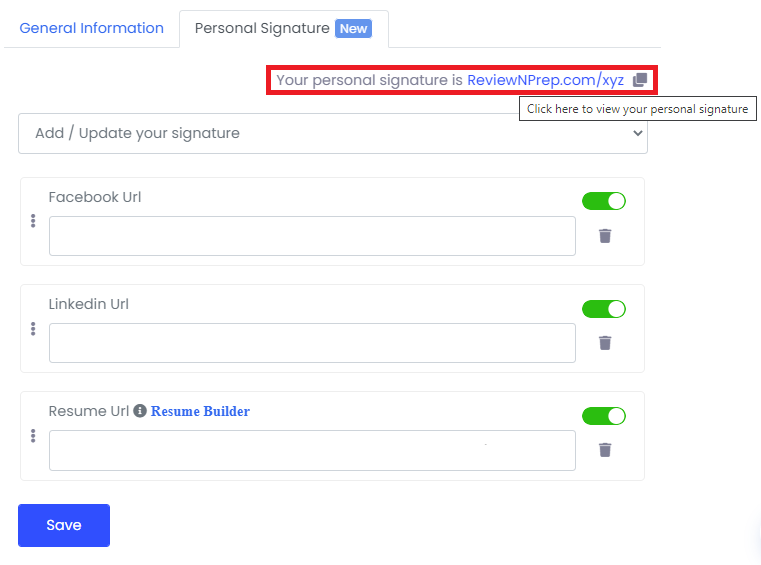Open the Resume Builder link
The image size is (761, 565).
[x=200, y=411]
